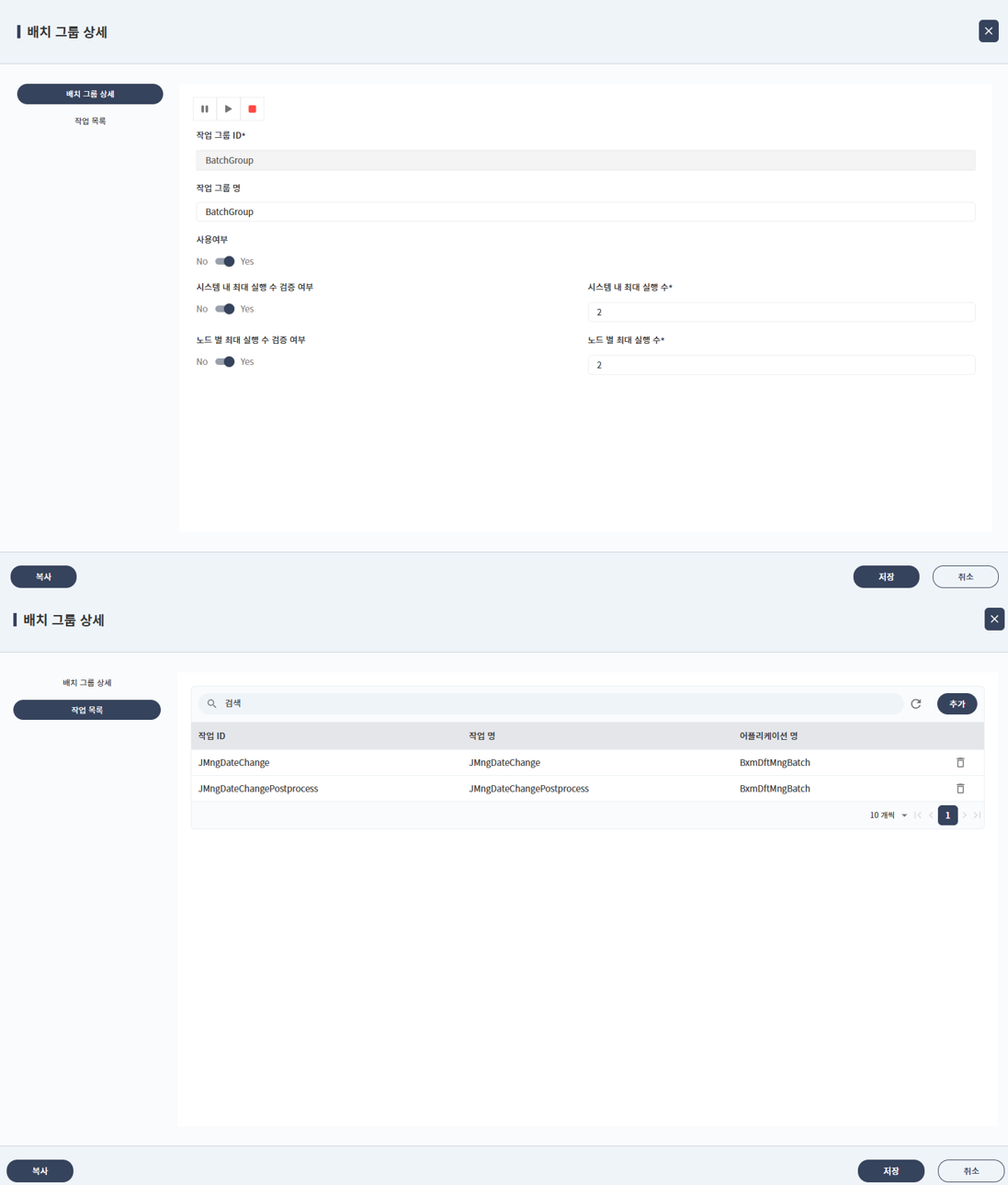Toggle the 사용여부 switch

(x=225, y=262)
